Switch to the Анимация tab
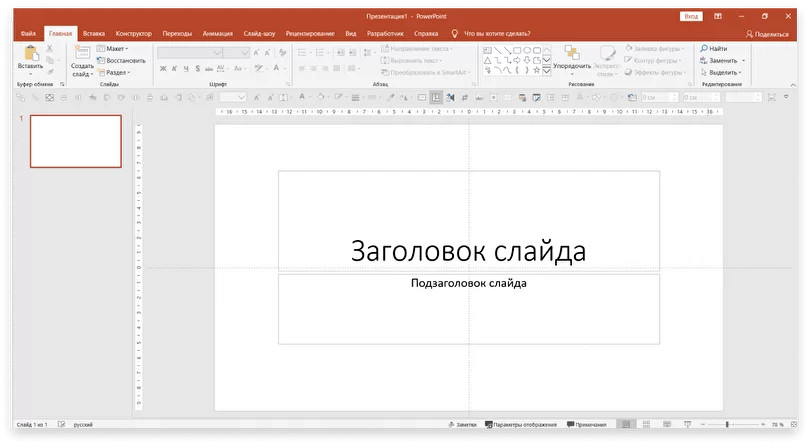 pyautogui.click(x=217, y=33)
